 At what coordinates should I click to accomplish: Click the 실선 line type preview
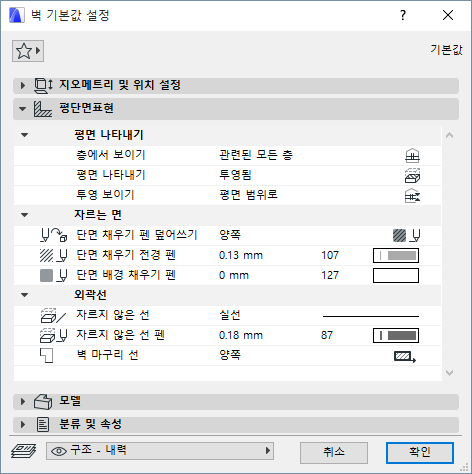click(371, 316)
